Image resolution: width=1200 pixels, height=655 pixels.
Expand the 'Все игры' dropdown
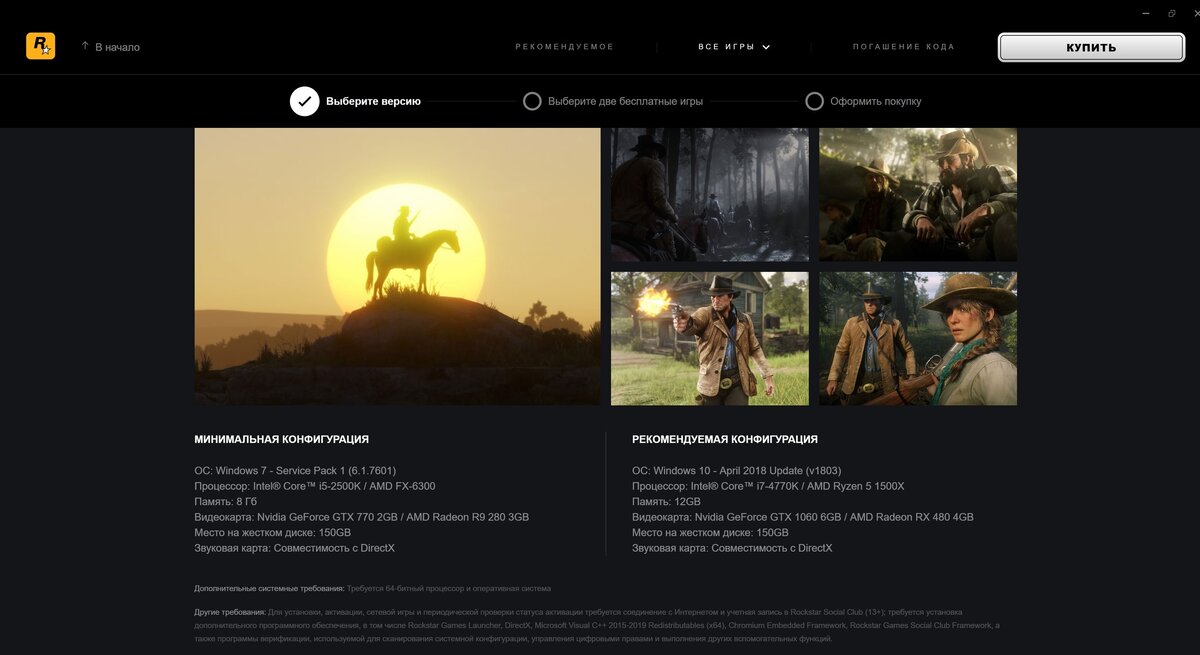(x=734, y=47)
